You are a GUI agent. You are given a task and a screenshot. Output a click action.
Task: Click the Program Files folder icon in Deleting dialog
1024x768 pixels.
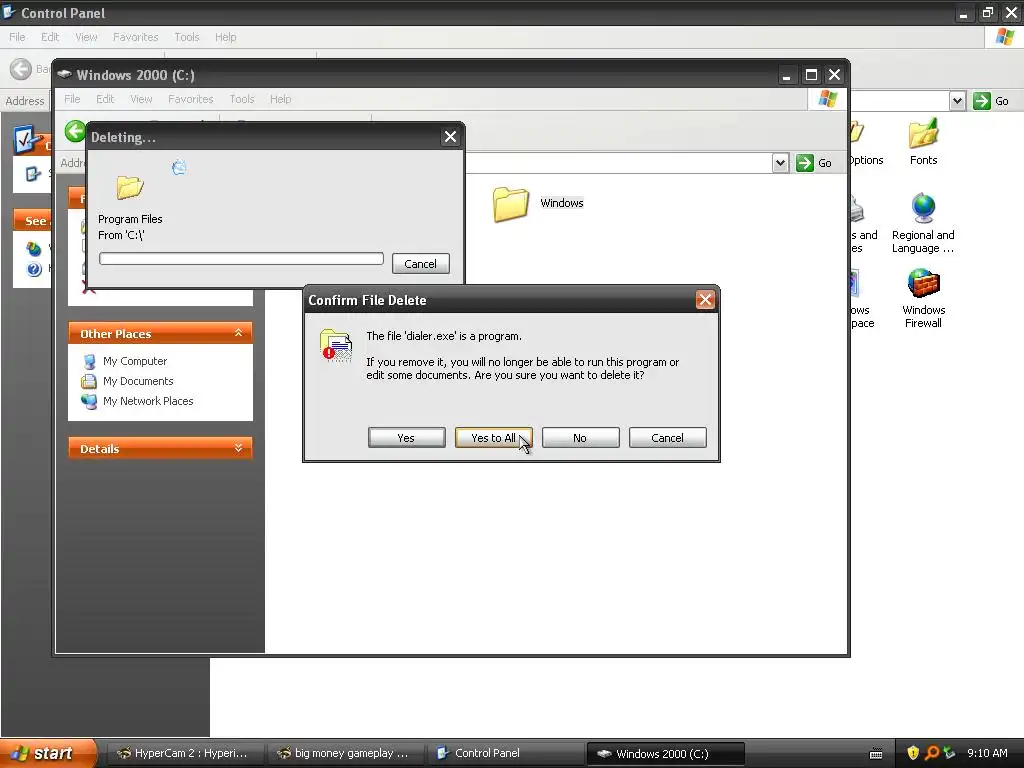tap(130, 187)
